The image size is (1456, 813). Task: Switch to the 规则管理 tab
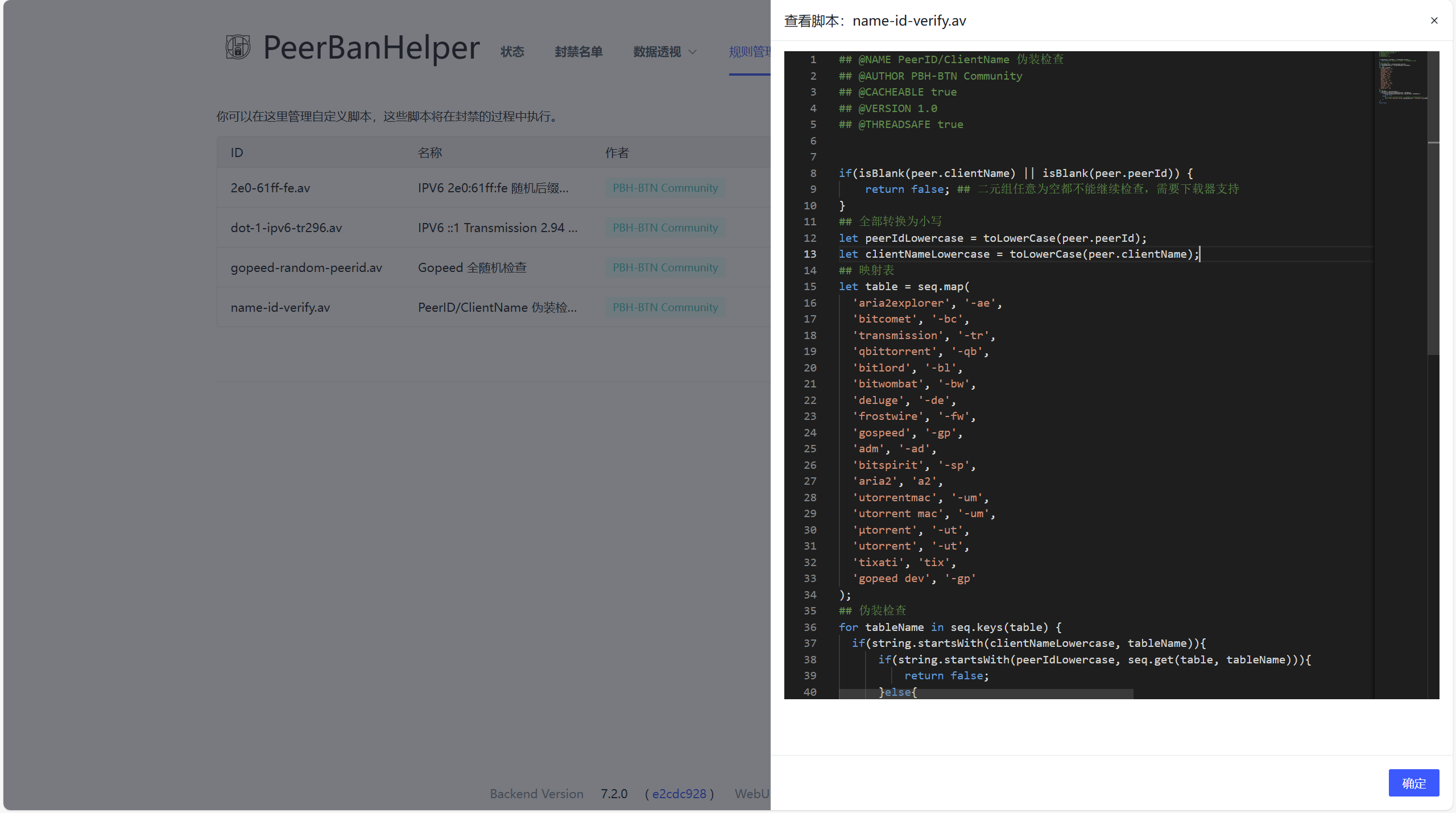click(749, 52)
